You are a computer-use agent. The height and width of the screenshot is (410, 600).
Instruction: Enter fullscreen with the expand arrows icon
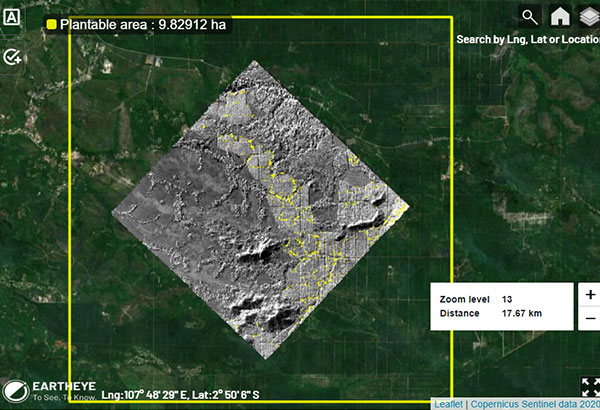click(x=589, y=387)
